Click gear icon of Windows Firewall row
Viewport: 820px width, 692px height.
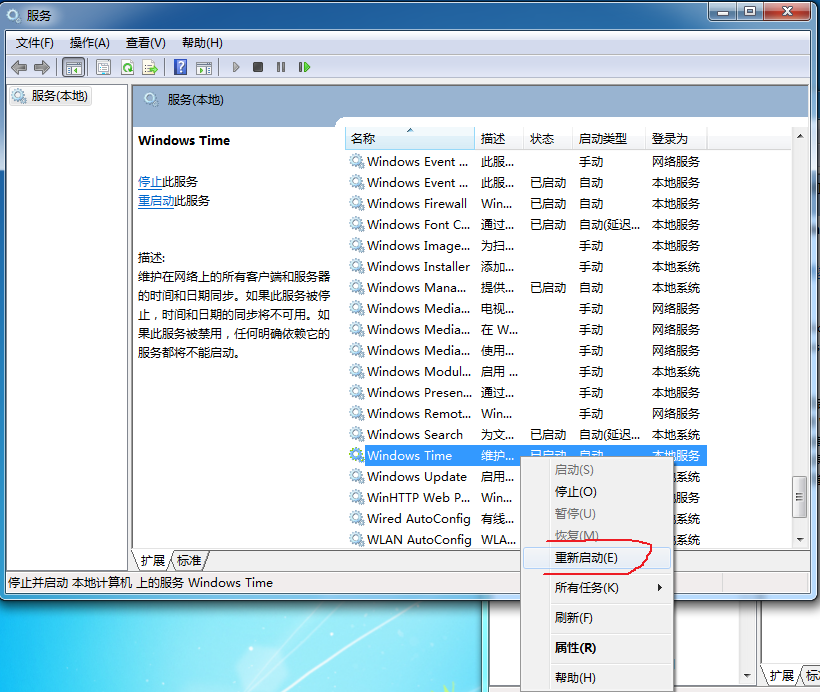click(357, 203)
